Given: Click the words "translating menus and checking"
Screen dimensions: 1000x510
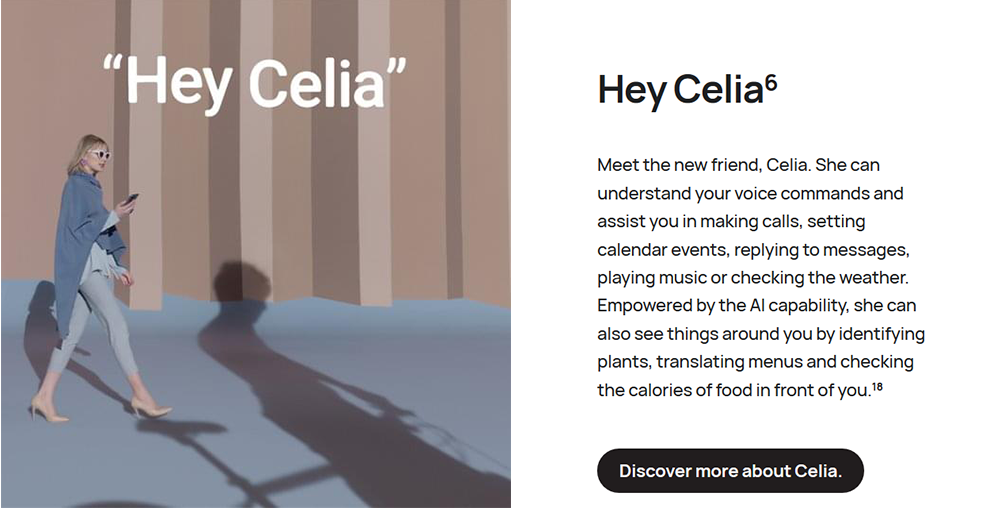Looking at the screenshot, I should pyautogui.click(x=785, y=361).
